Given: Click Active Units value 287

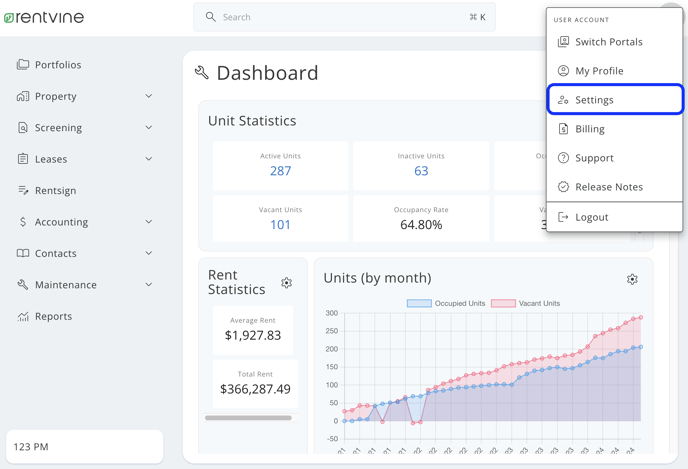Looking at the screenshot, I should [x=280, y=171].
